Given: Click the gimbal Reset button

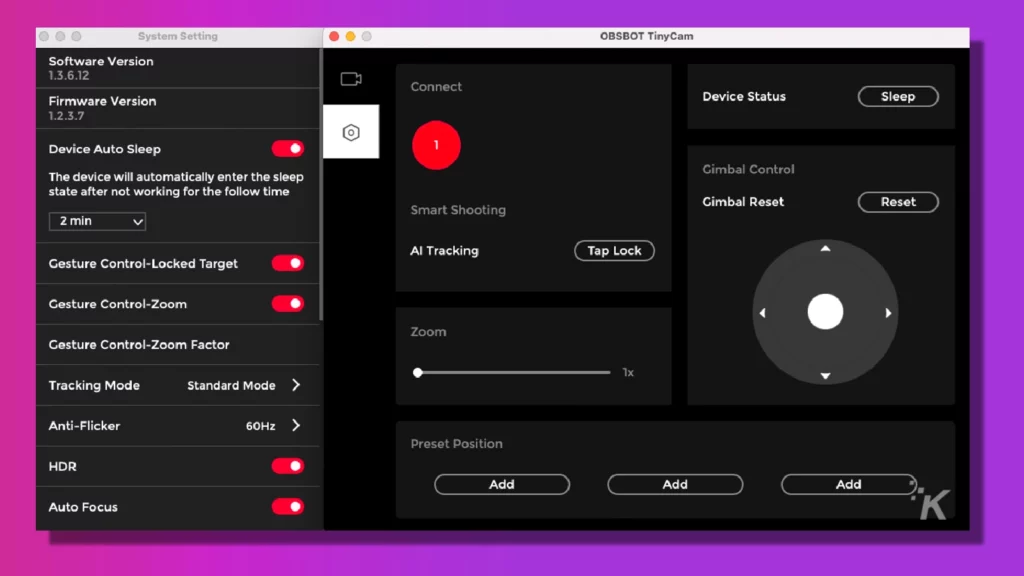Looking at the screenshot, I should click(x=898, y=202).
